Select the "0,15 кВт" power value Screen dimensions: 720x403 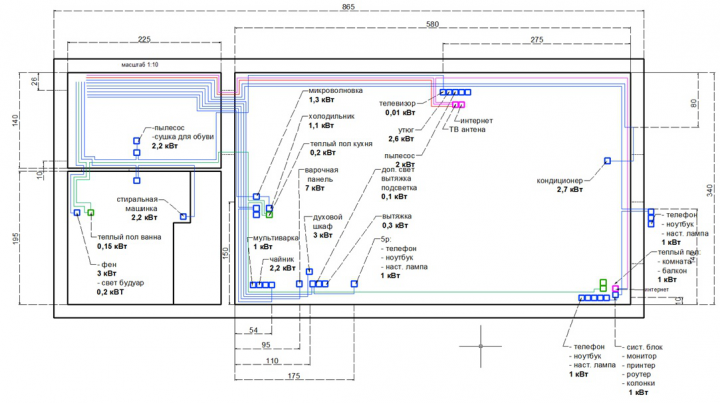click(x=112, y=246)
